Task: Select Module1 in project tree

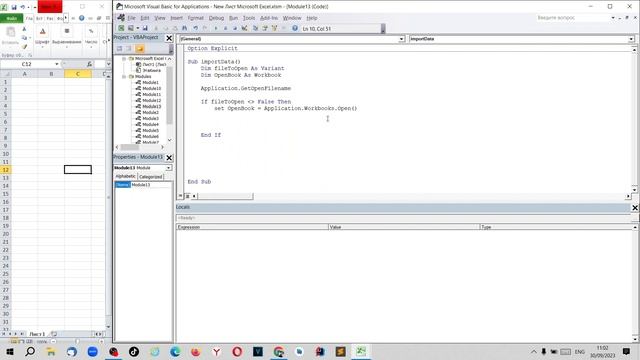Action: pyautogui.click(x=150, y=82)
